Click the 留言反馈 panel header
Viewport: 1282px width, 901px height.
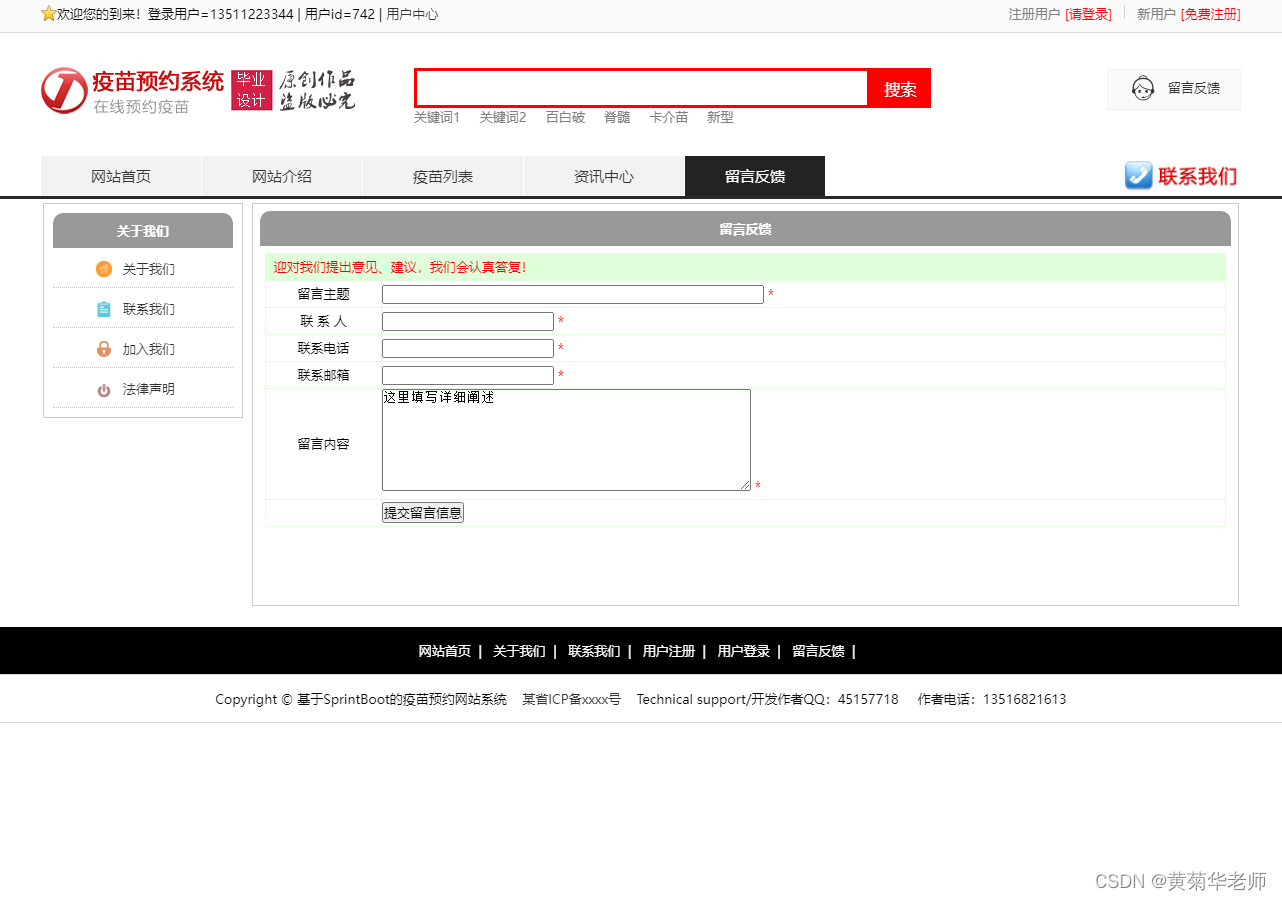(x=745, y=229)
